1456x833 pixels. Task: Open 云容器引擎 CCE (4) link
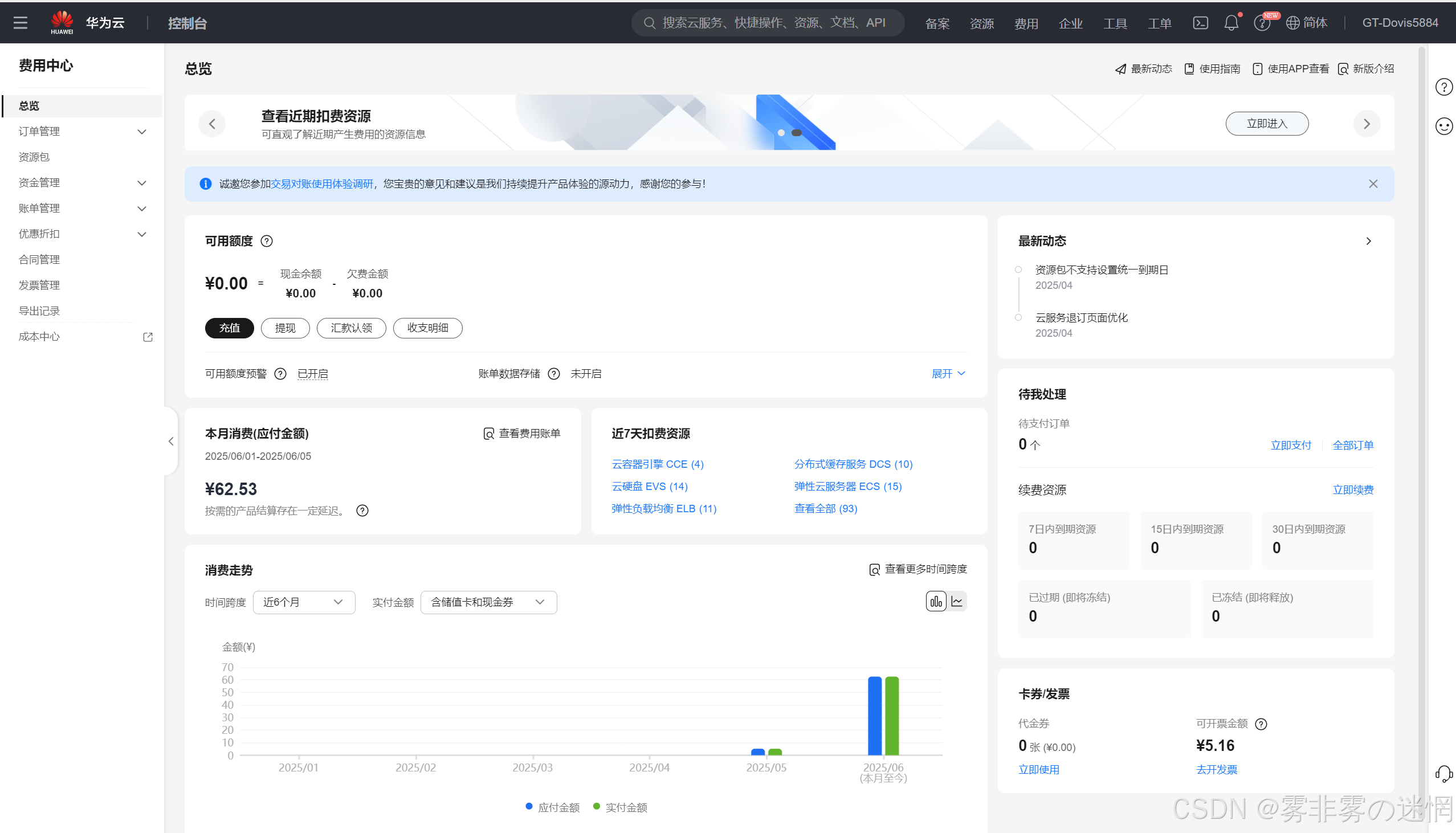pyautogui.click(x=658, y=464)
